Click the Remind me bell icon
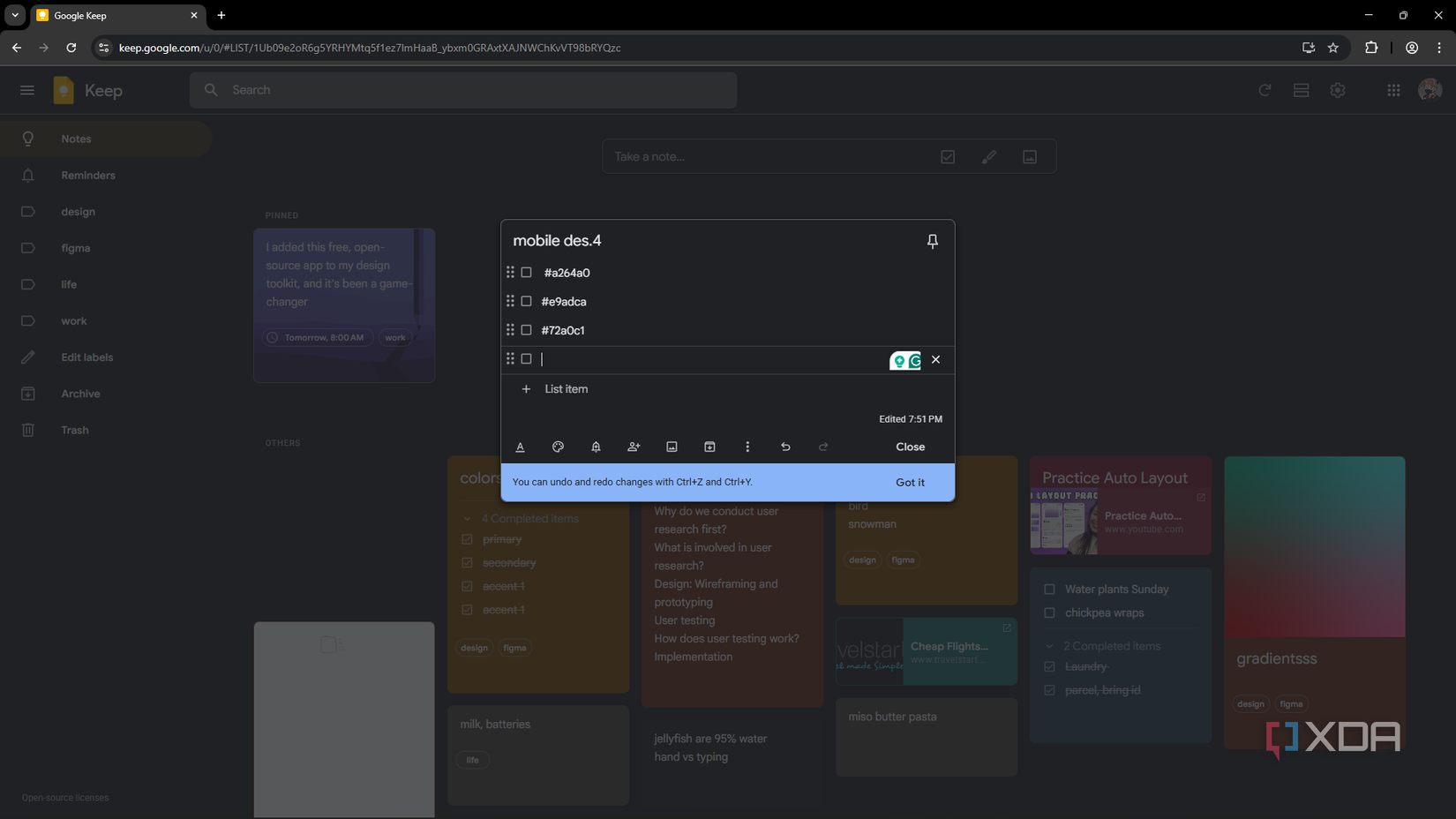Screen dimensions: 1456x819 tap(596, 447)
